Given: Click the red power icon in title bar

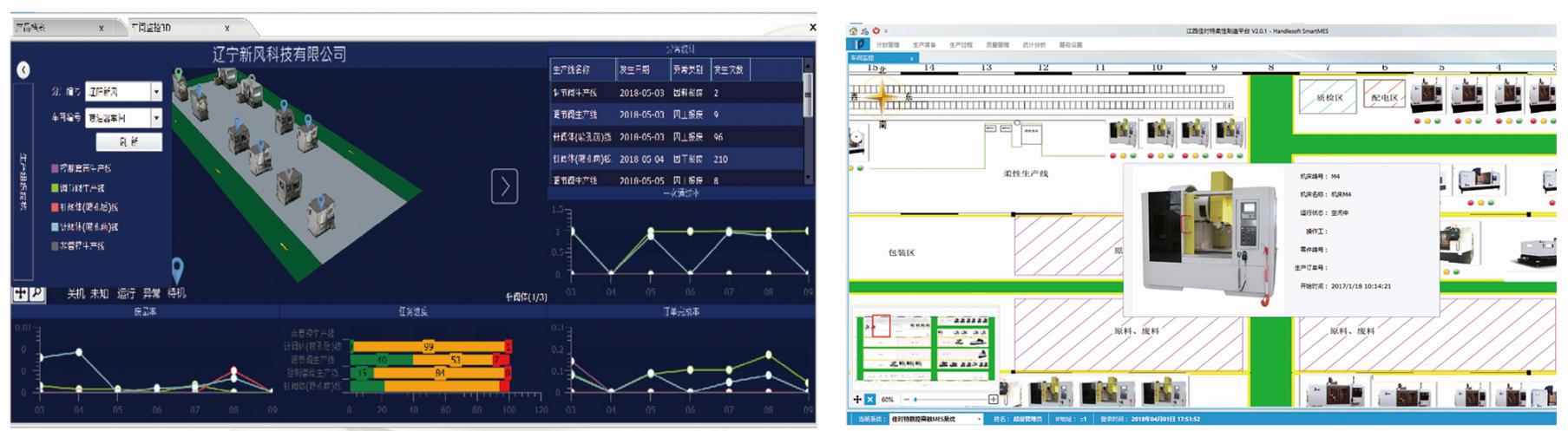Looking at the screenshot, I should (x=876, y=31).
